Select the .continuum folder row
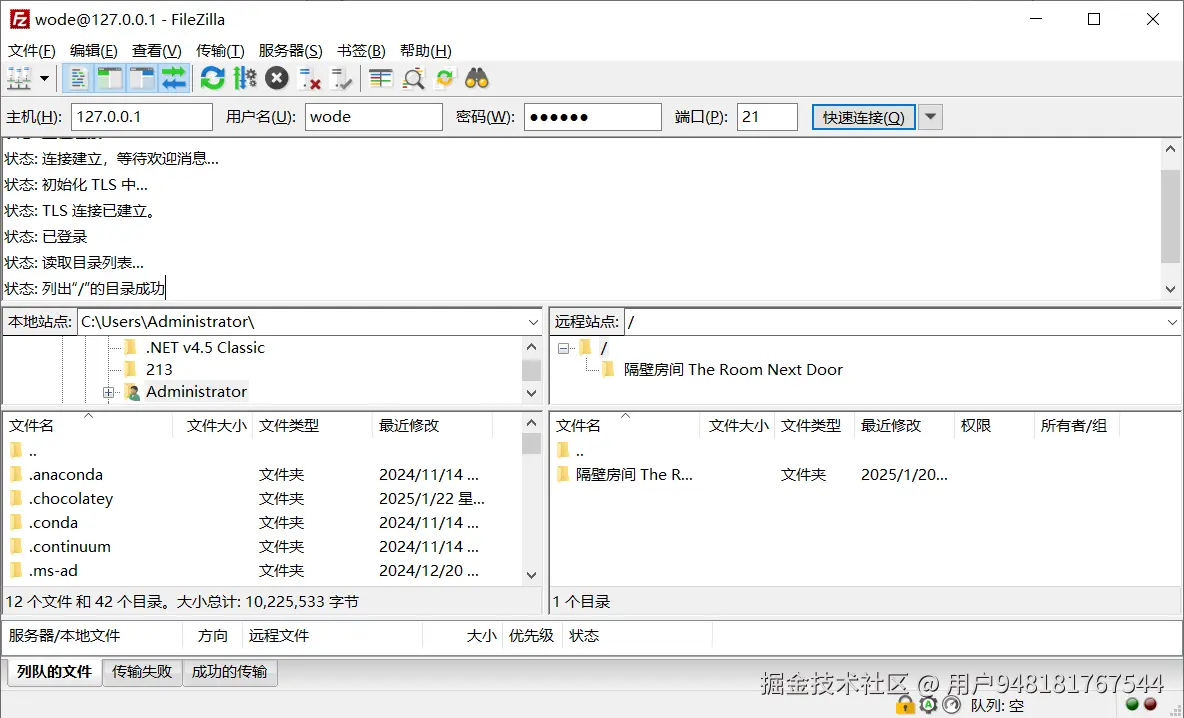Screen dimensions: 1184x718 tap(261, 547)
